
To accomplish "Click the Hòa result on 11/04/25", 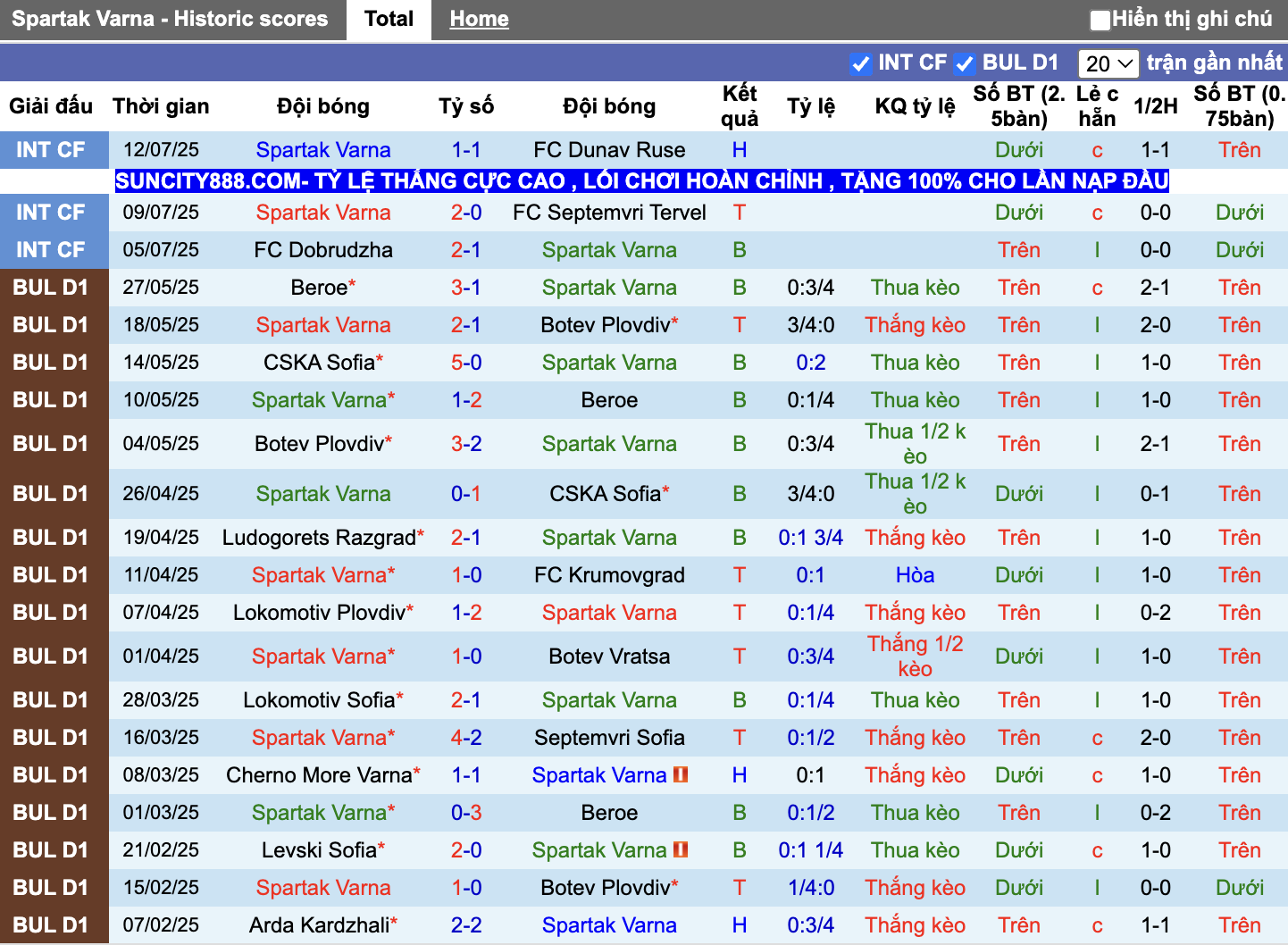I will coord(916,575).
